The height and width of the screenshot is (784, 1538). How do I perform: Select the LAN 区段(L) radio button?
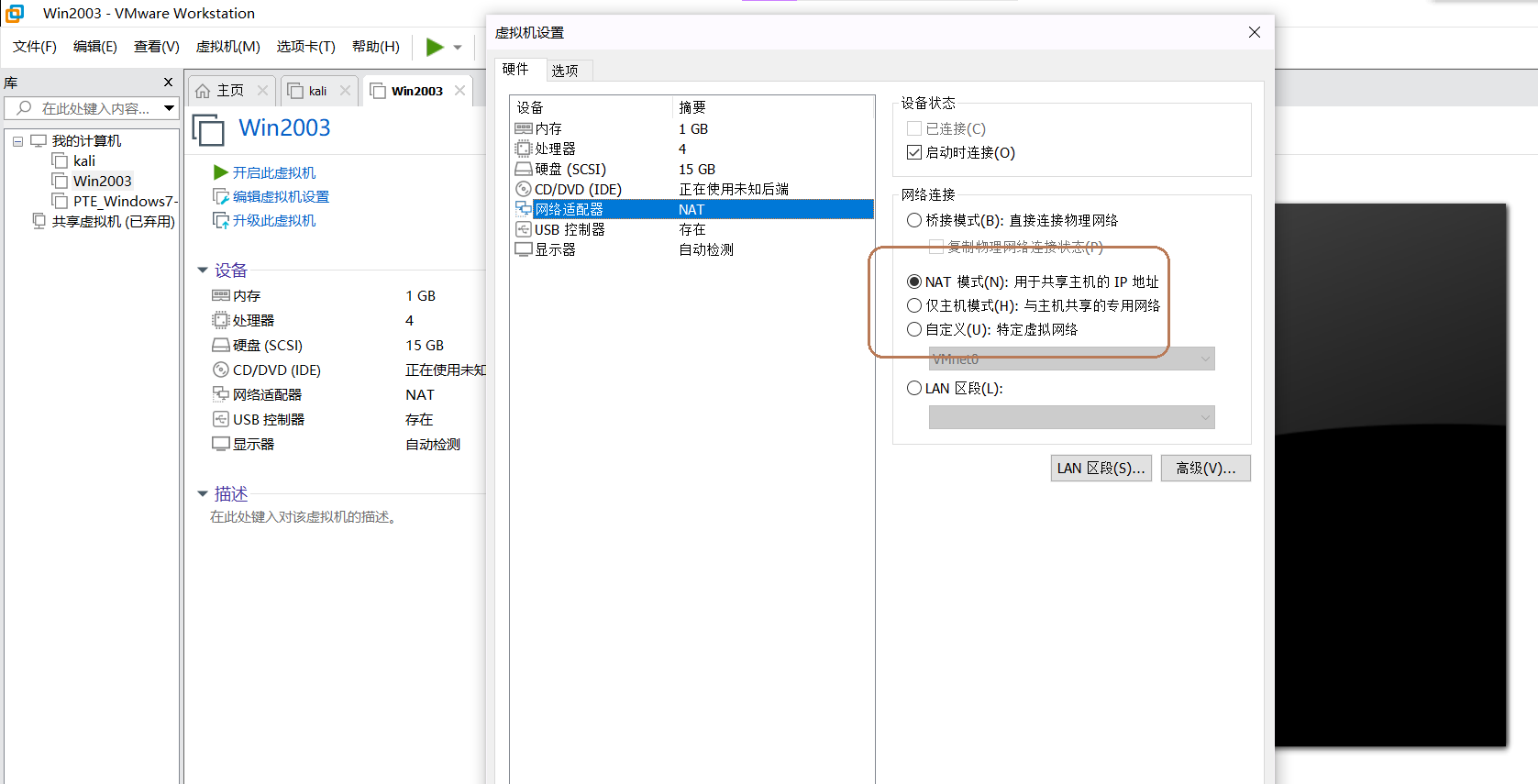[x=914, y=389]
